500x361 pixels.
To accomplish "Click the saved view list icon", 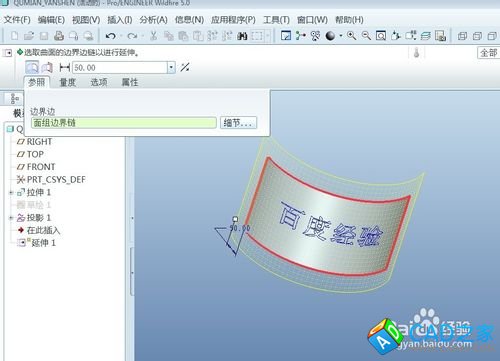I will [x=411, y=35].
